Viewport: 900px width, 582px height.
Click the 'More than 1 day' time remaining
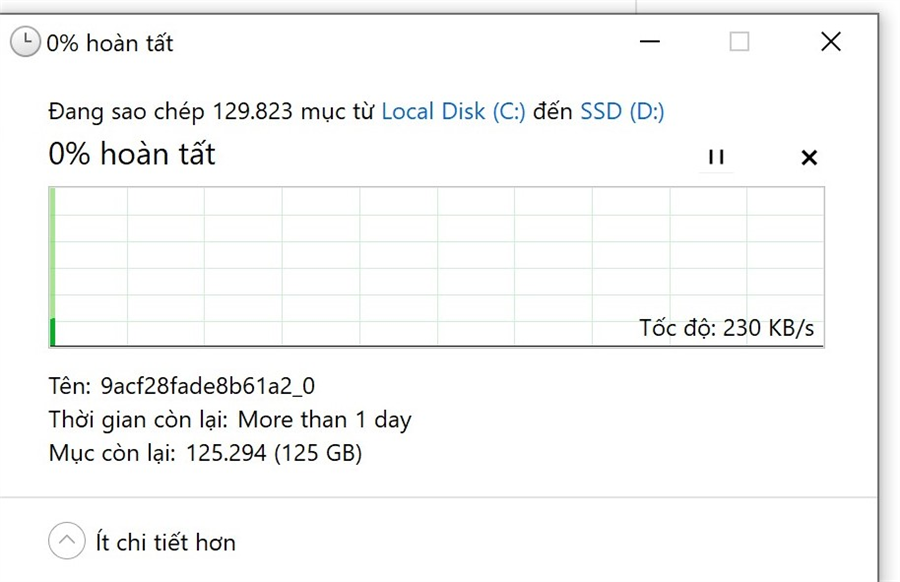324,420
